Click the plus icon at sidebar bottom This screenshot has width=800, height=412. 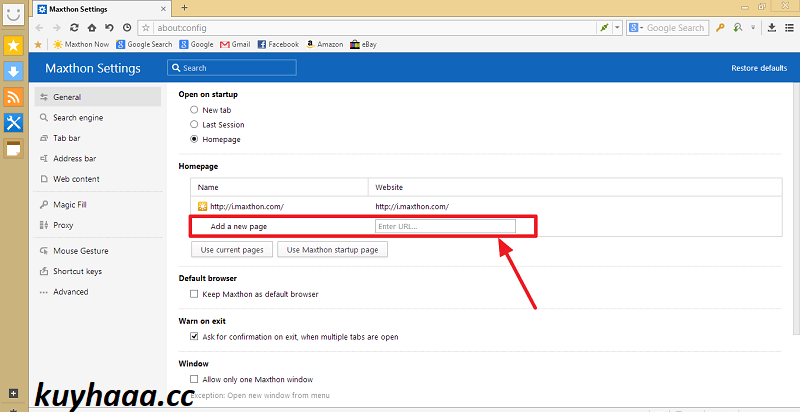pyautogui.click(x=14, y=393)
